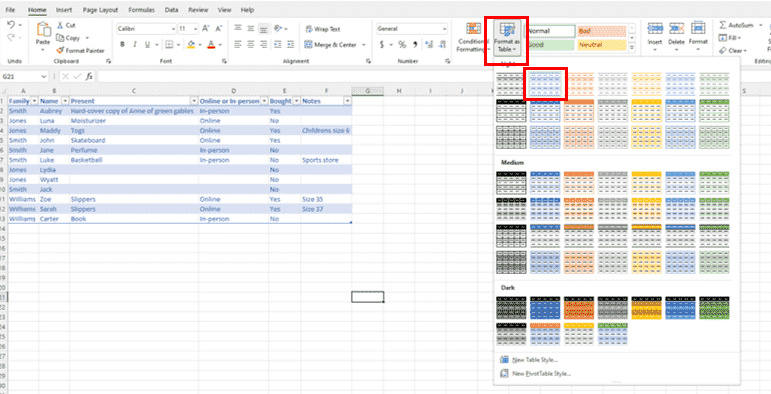Toggle Bold formatting
This screenshot has height=394, width=771.
tap(122, 45)
